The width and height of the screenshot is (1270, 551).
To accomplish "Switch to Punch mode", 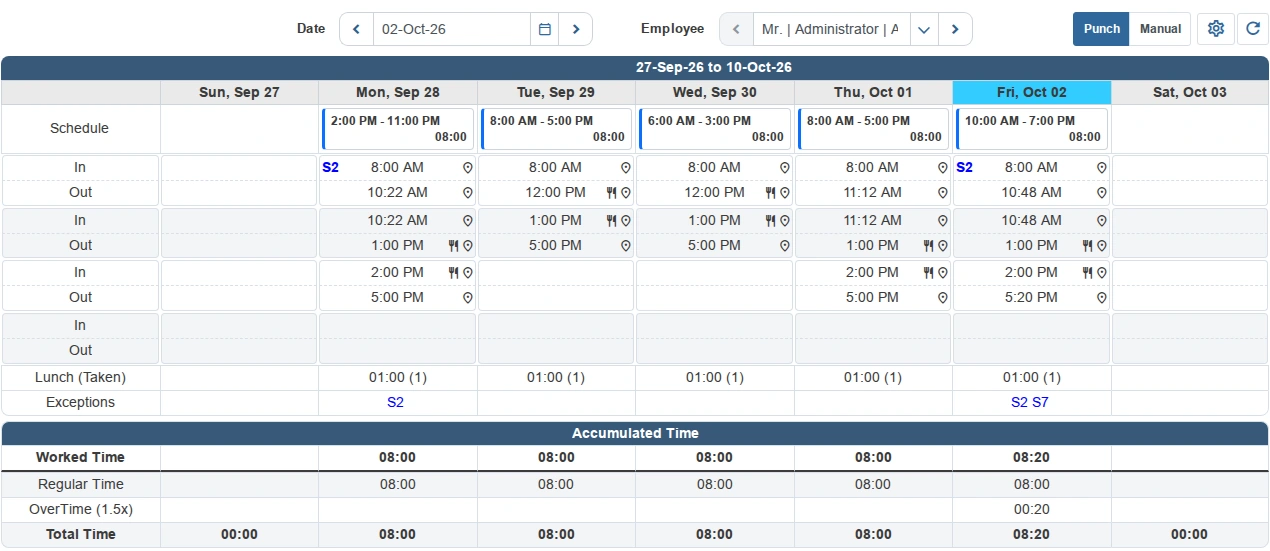I will [1101, 29].
